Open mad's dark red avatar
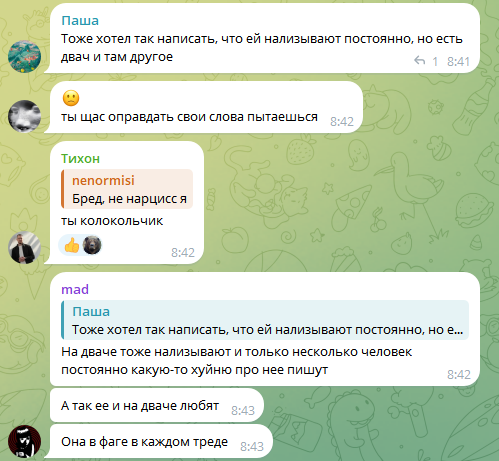 (x=24, y=441)
